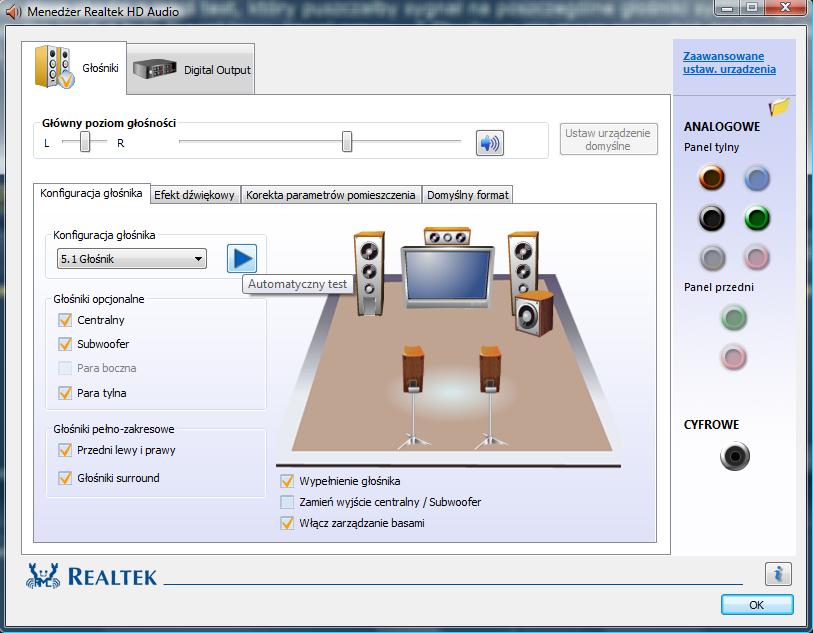813x633 pixels.
Task: Open the Konfiguracja głośnika tab
Action: [91, 193]
